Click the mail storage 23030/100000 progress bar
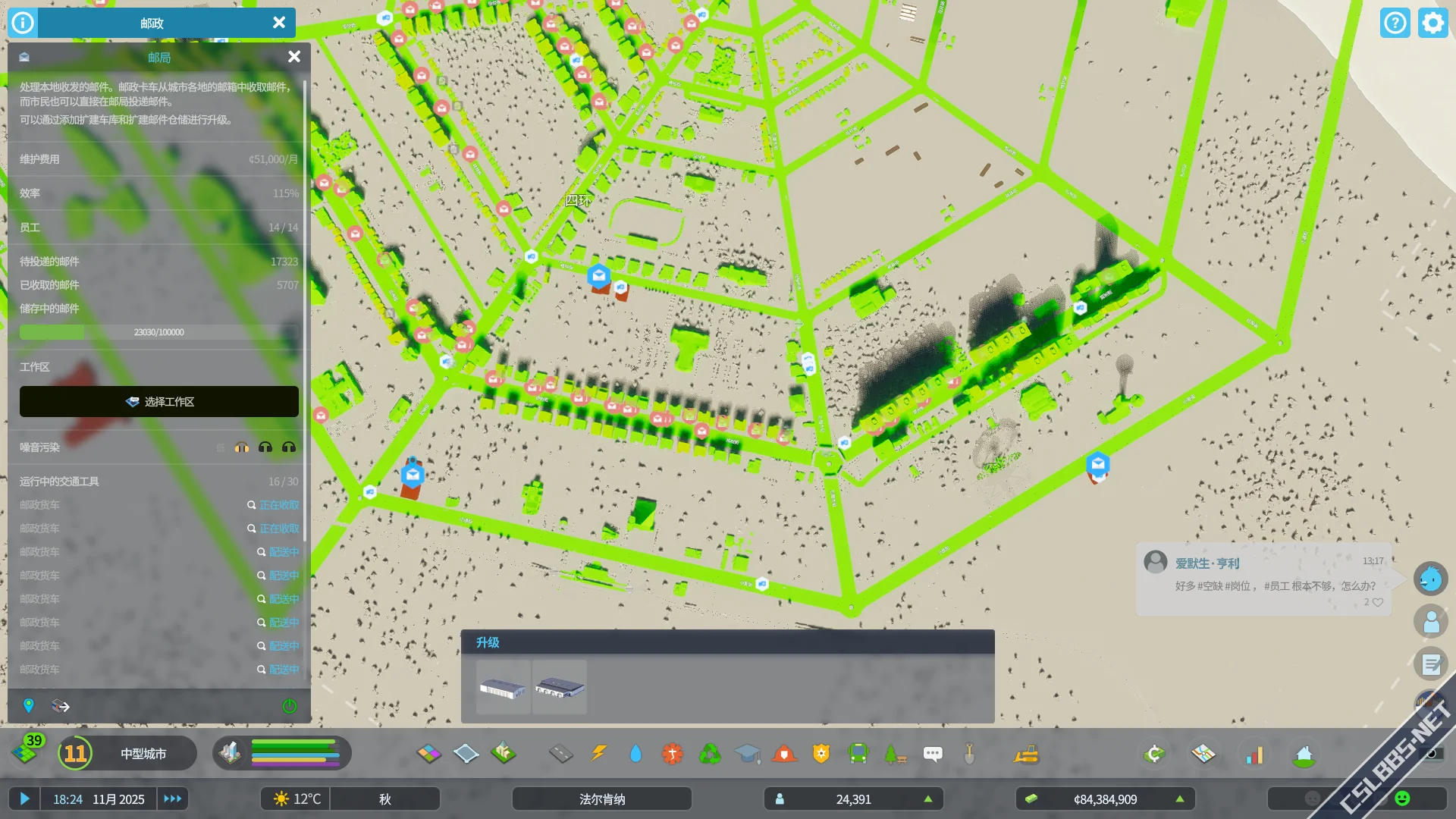The image size is (1456, 819). (159, 332)
